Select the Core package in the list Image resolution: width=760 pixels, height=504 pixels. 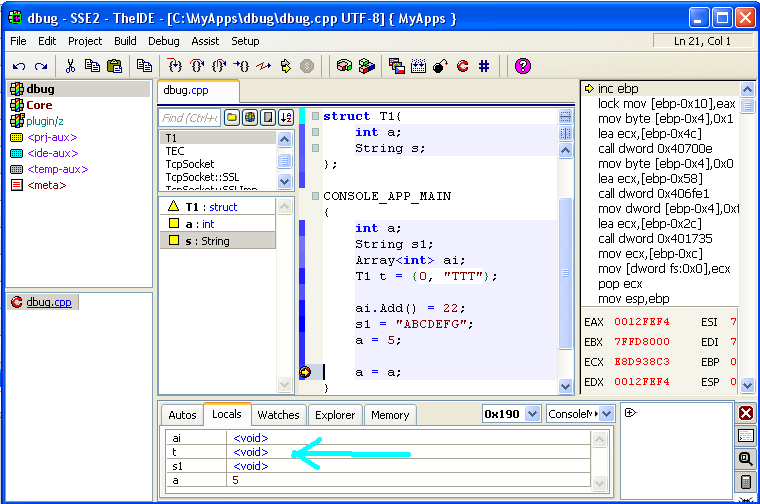[39, 105]
